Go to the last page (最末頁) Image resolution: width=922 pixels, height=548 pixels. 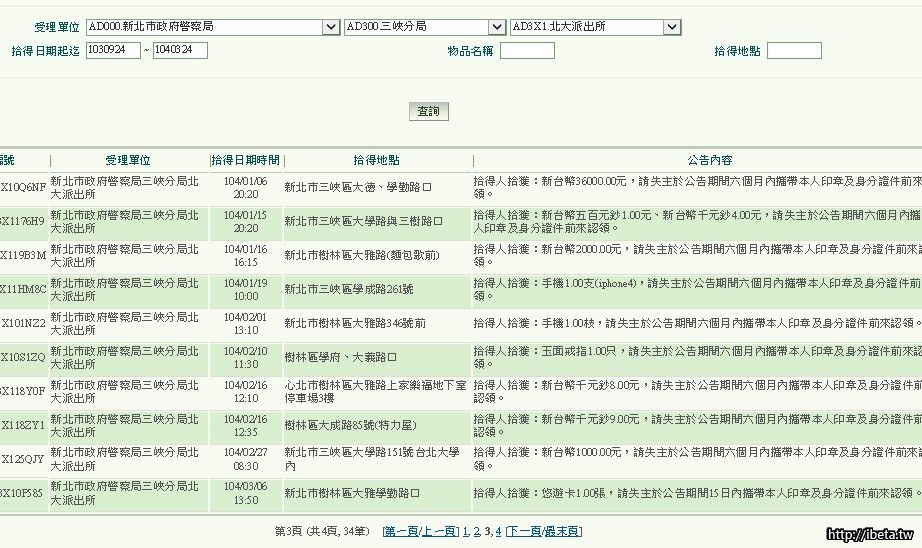(562, 531)
